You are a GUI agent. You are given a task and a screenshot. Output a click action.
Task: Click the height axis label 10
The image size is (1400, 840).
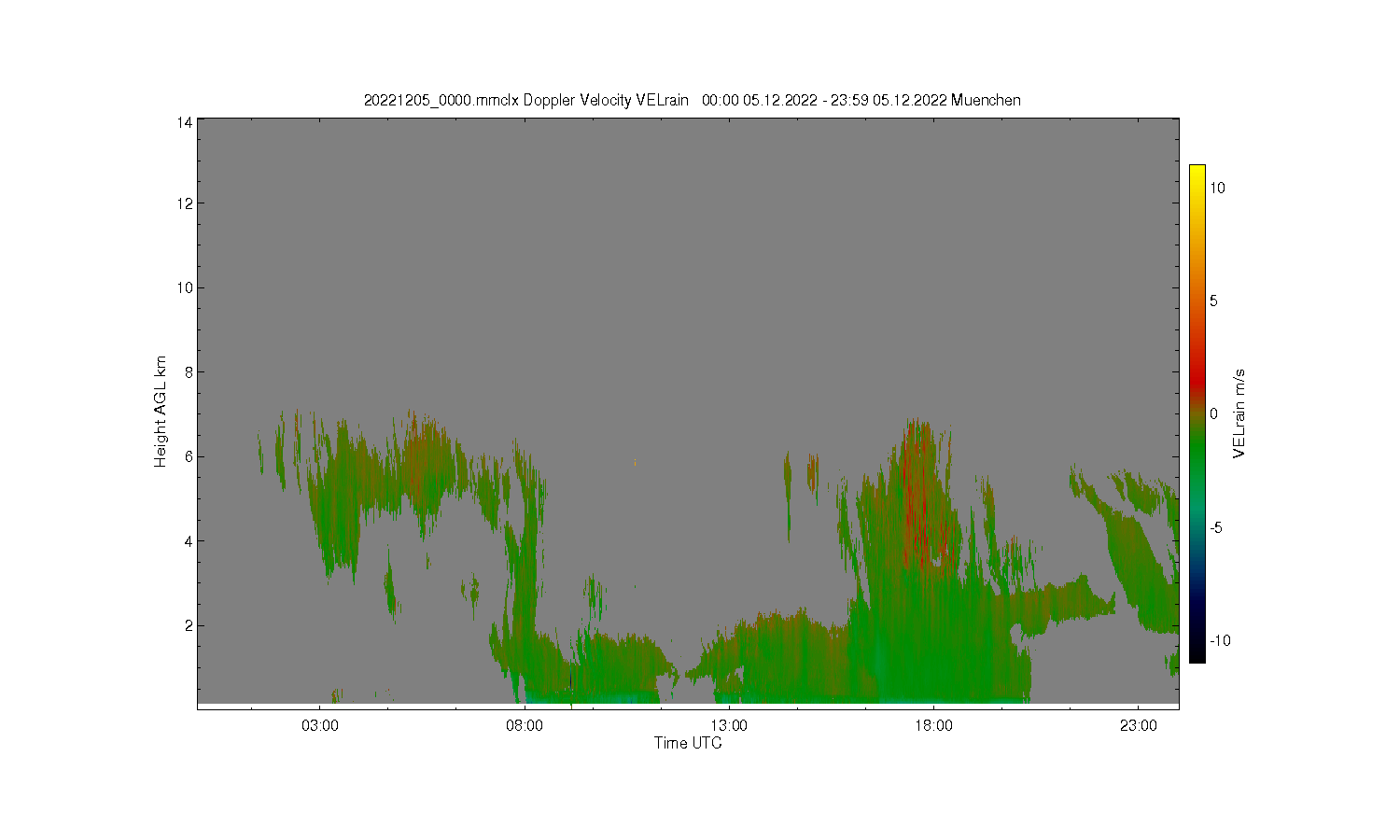point(185,287)
